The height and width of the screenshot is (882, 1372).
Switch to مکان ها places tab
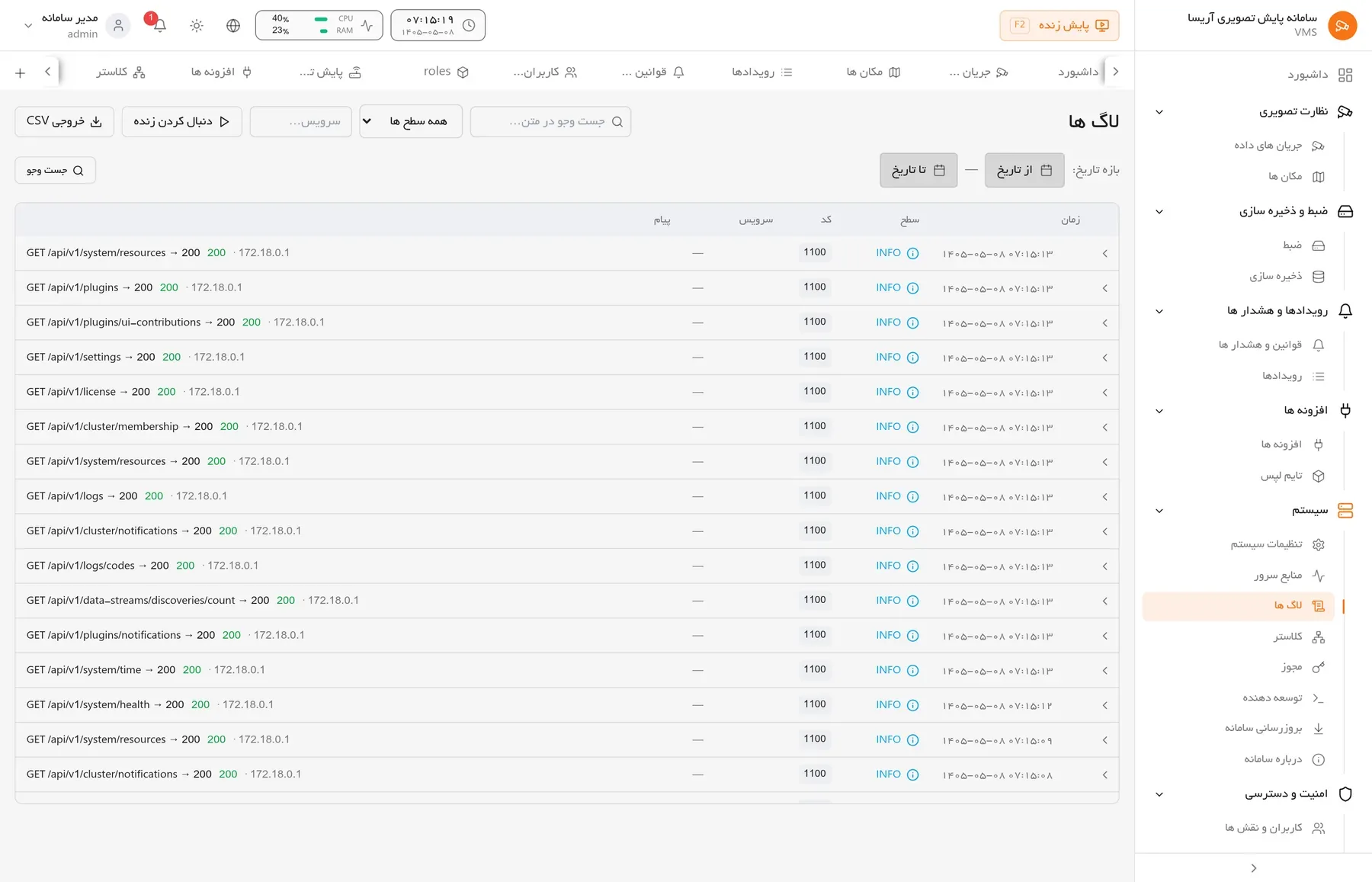click(874, 72)
